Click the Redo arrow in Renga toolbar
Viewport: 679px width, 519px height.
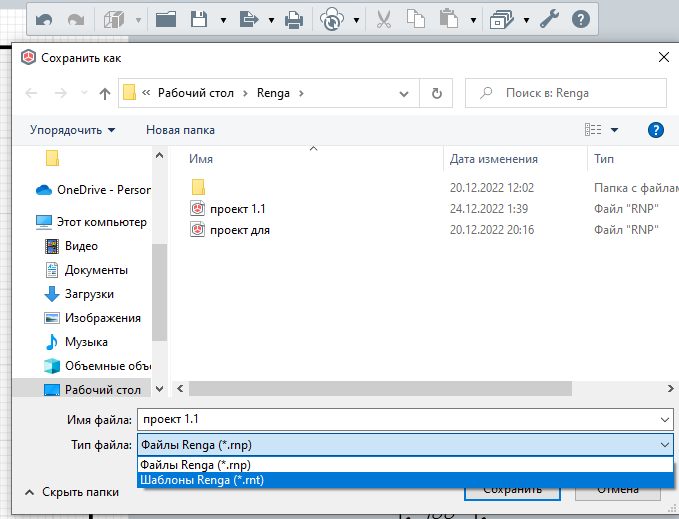[x=76, y=19]
